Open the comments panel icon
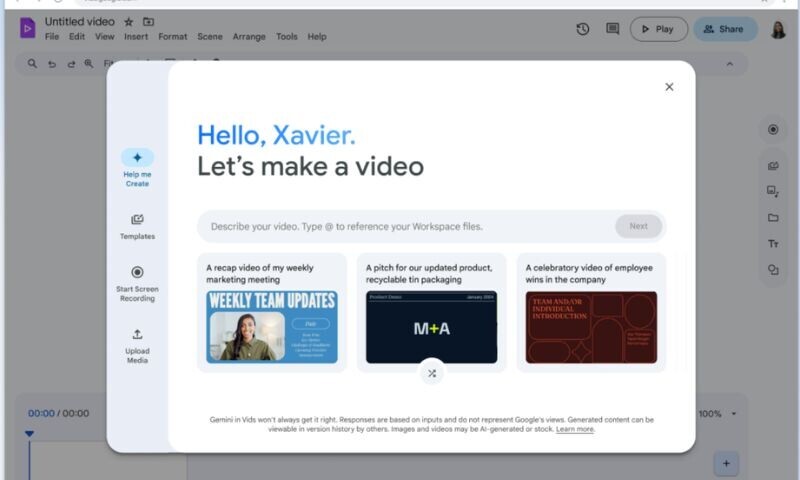Image resolution: width=800 pixels, height=480 pixels. pos(612,29)
